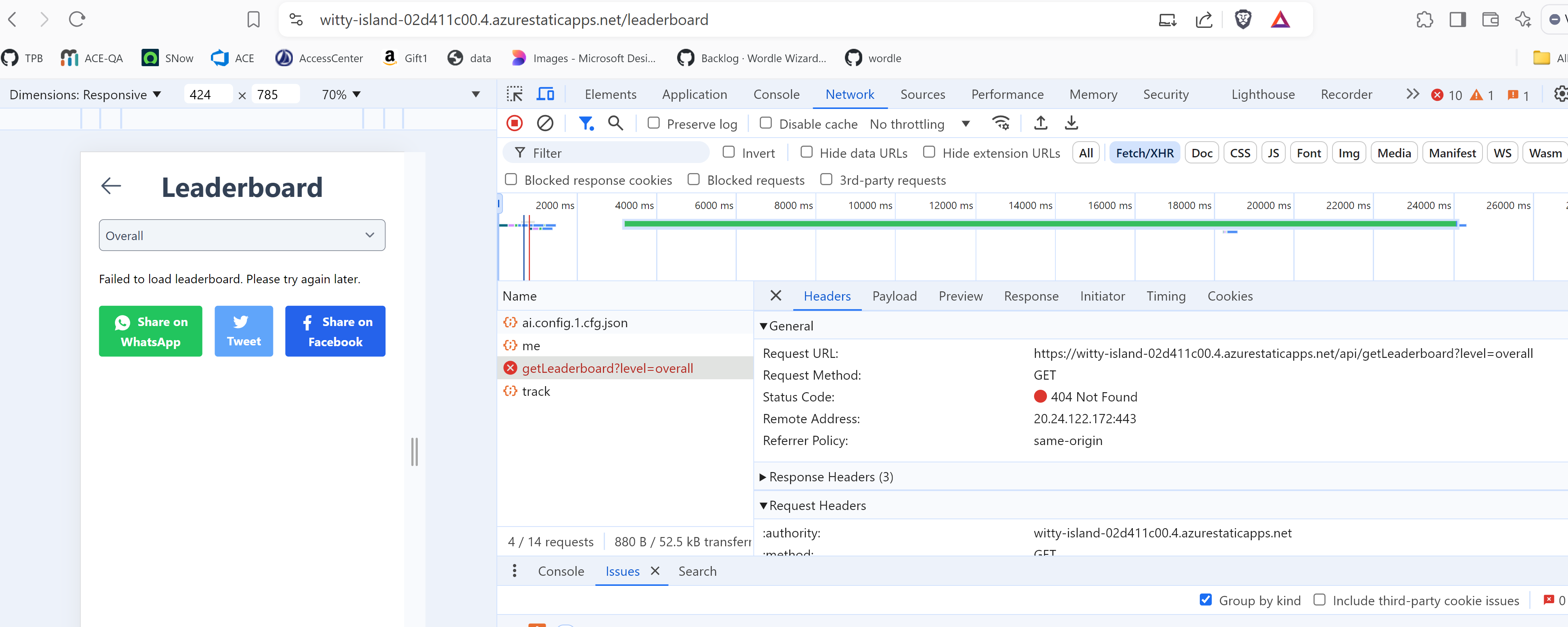Switch to the Sources tab
The image size is (1568, 627).
pos(922,94)
